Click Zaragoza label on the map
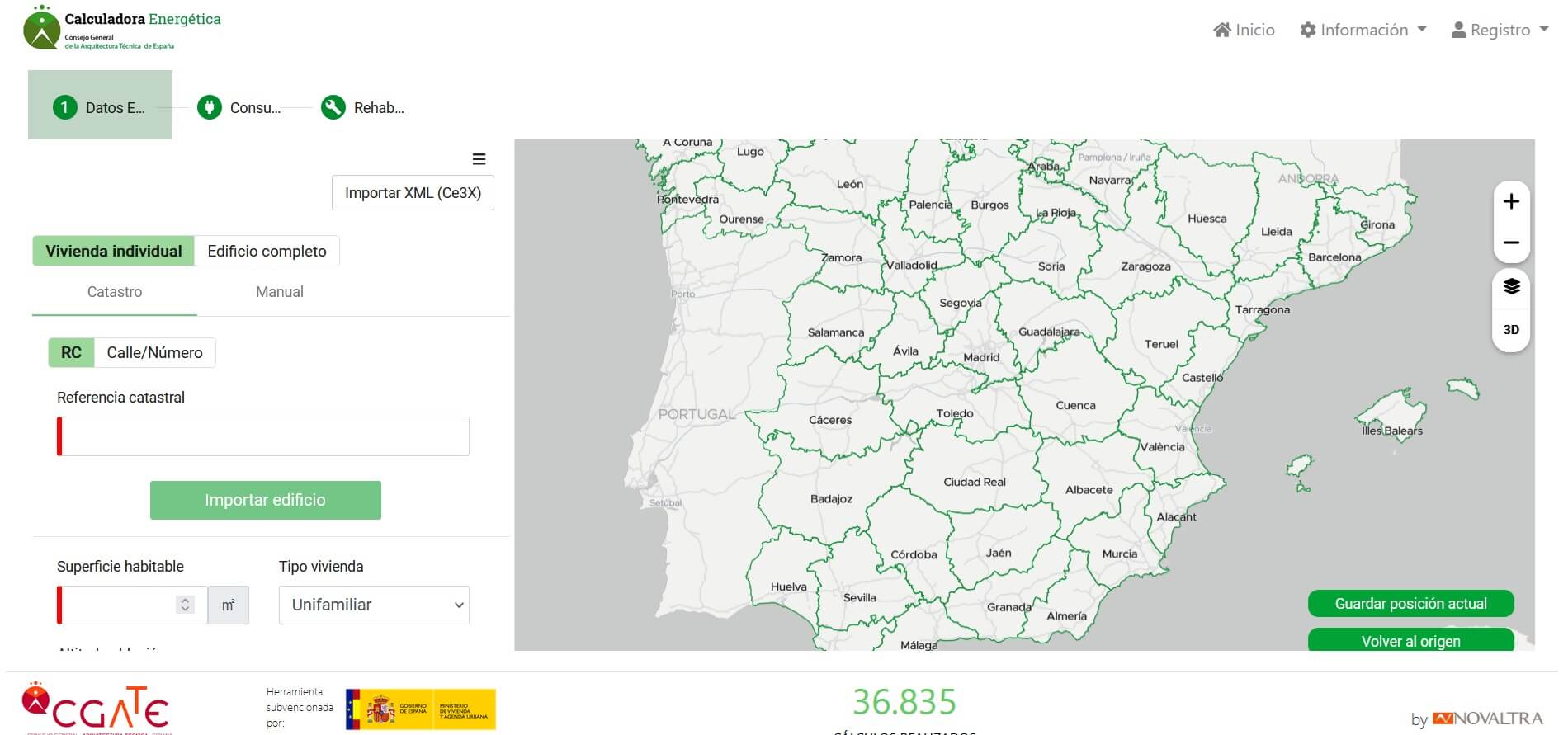Image resolution: width=1568 pixels, height=735 pixels. click(1145, 266)
